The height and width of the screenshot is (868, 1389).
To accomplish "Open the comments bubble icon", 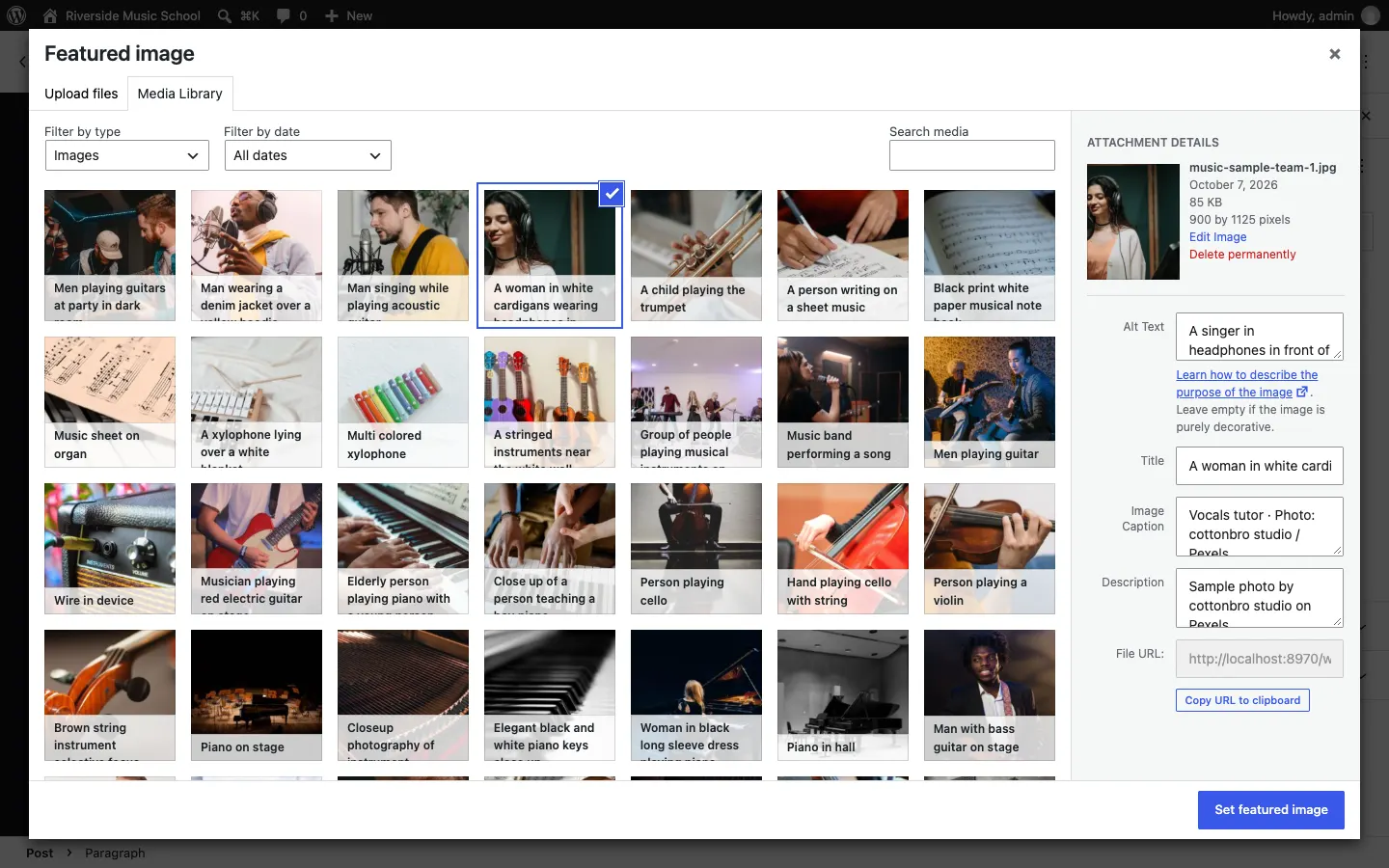I will pos(284,15).
